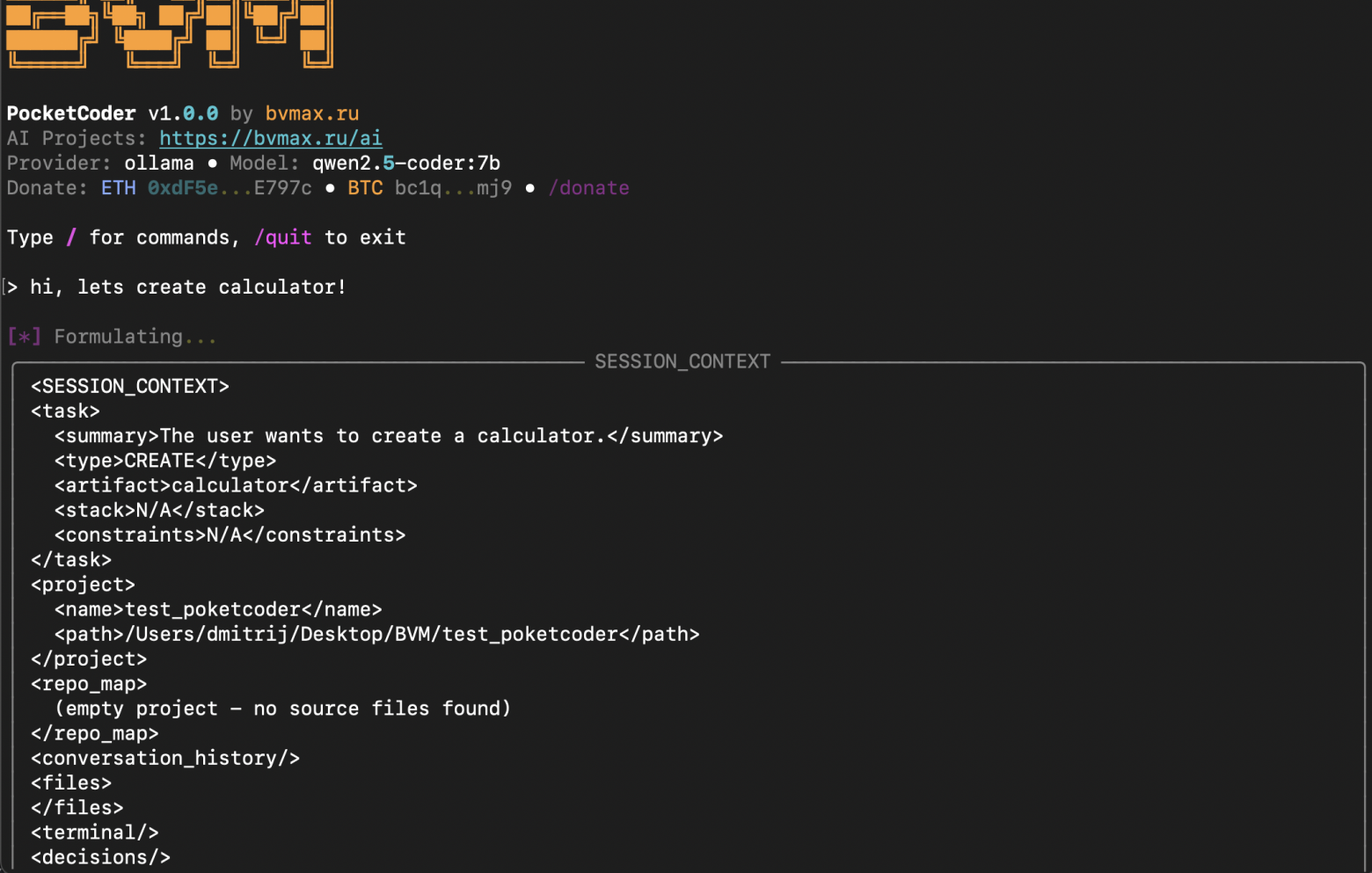Screen dimensions: 1372x873
Task: Click the summary line about the calculator
Action: [x=388, y=436]
